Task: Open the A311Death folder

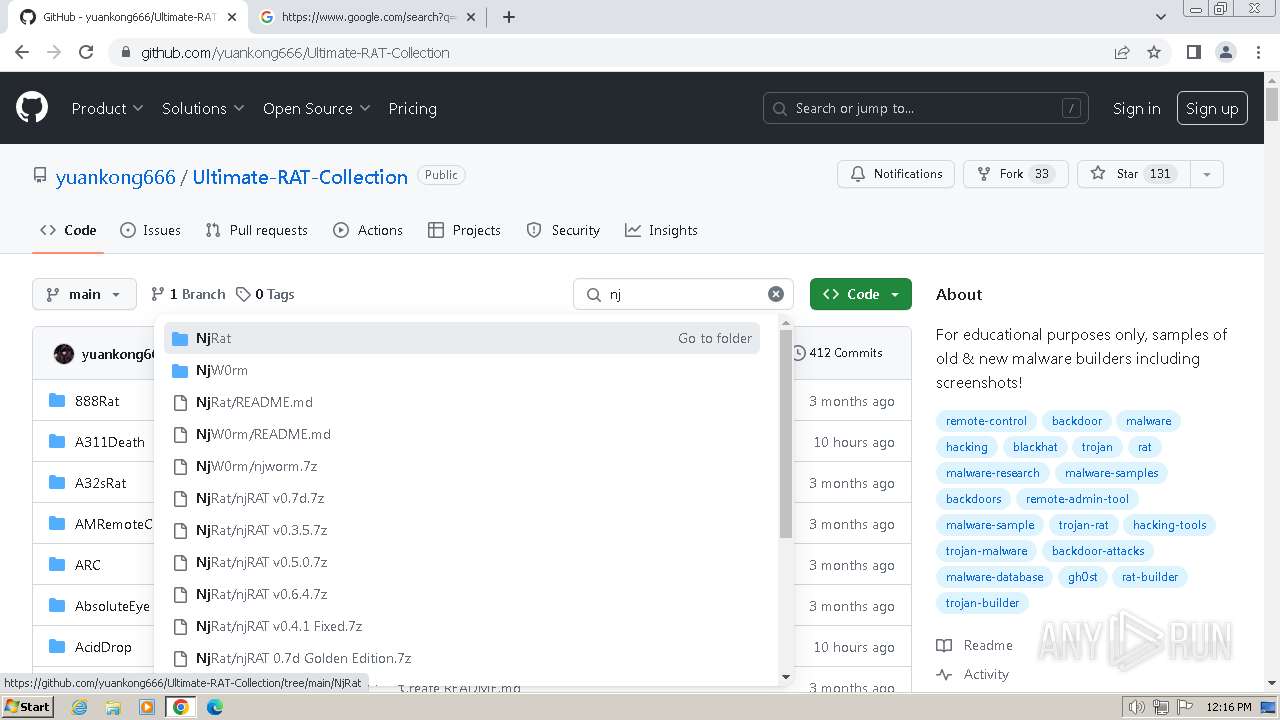Action: [x=110, y=442]
